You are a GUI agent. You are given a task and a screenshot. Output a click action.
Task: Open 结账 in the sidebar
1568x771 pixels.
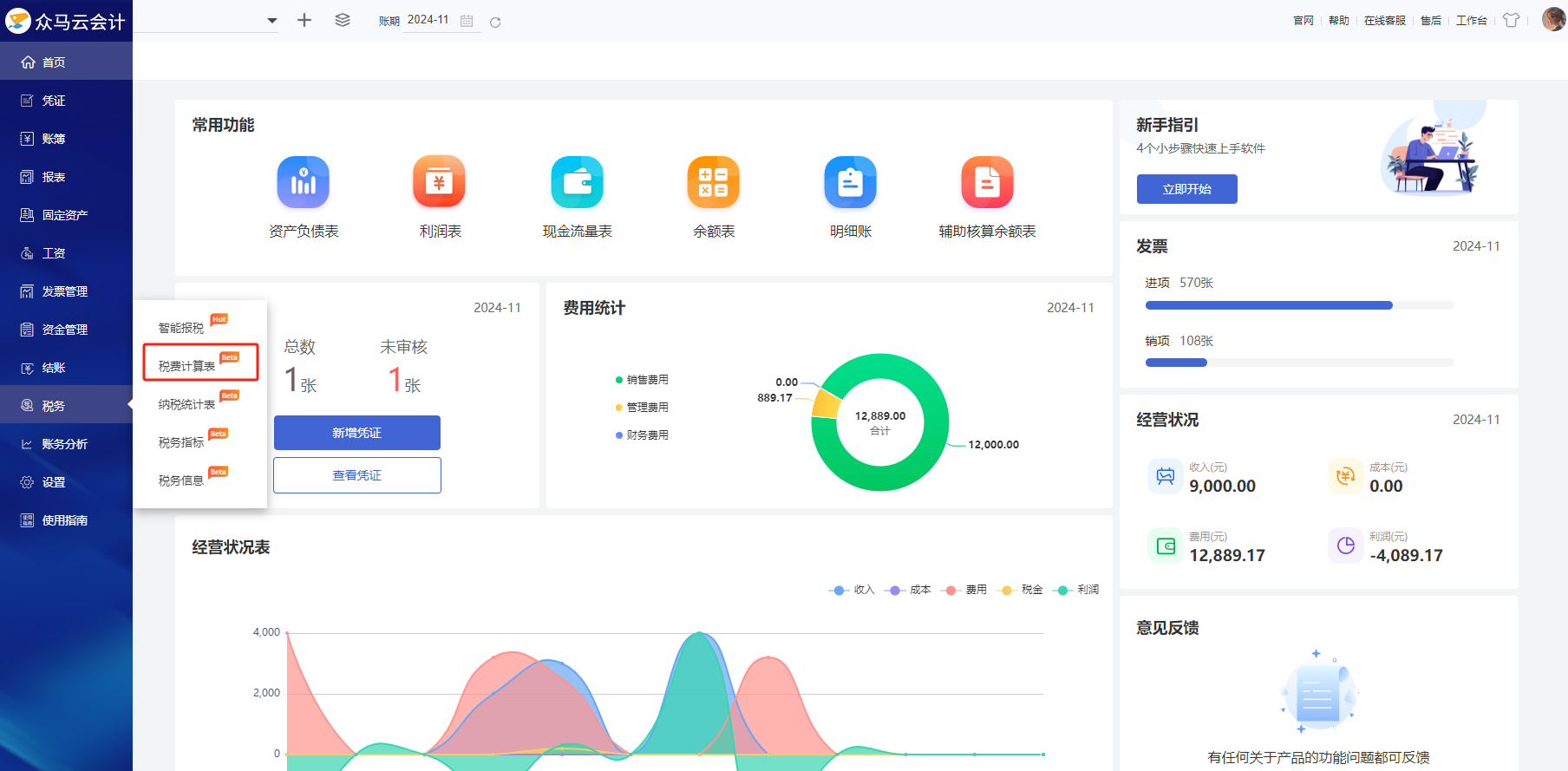66,368
